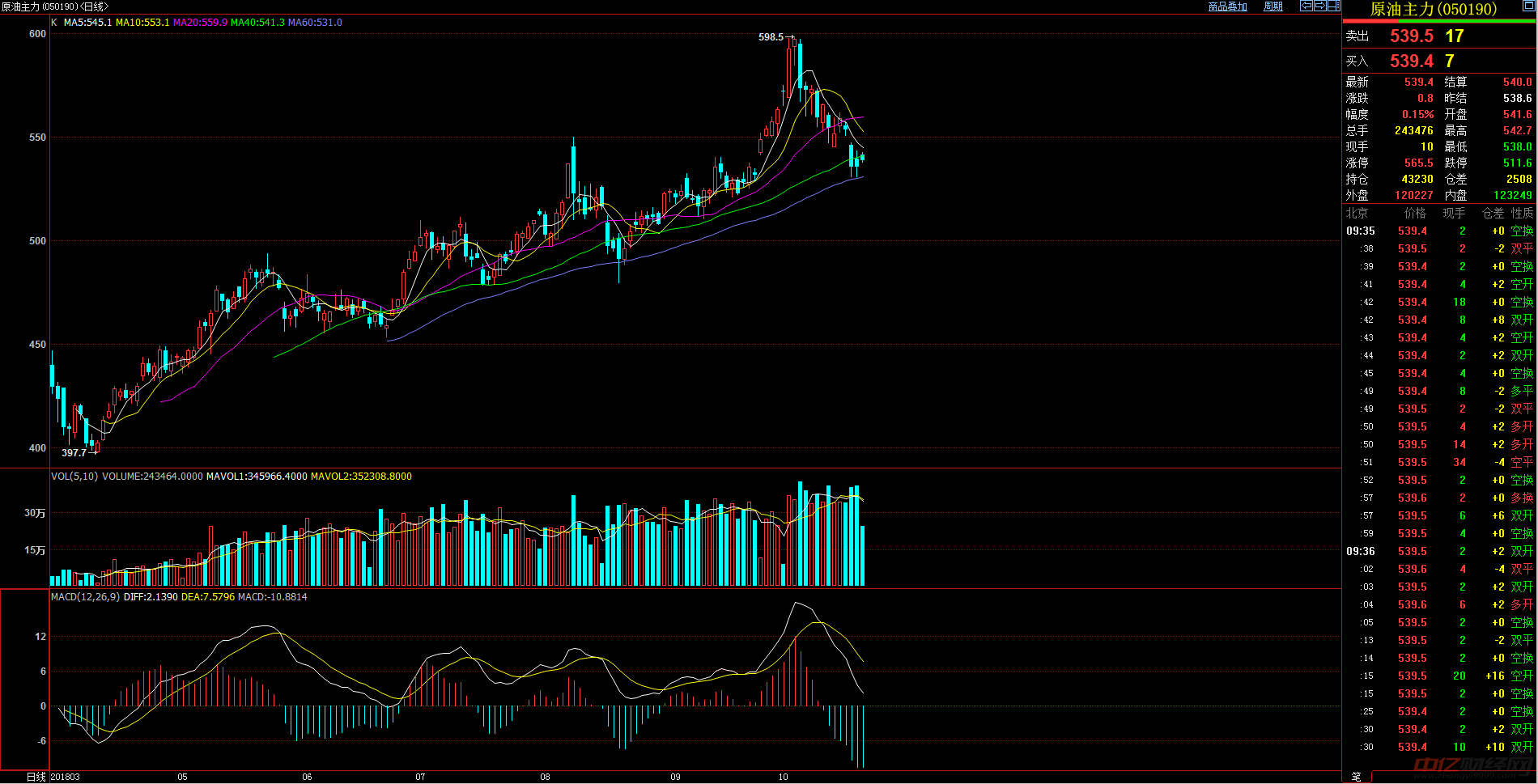This screenshot has height=784, width=1538.
Task: Click the 日线 period label at bottom-left
Action: click(36, 777)
